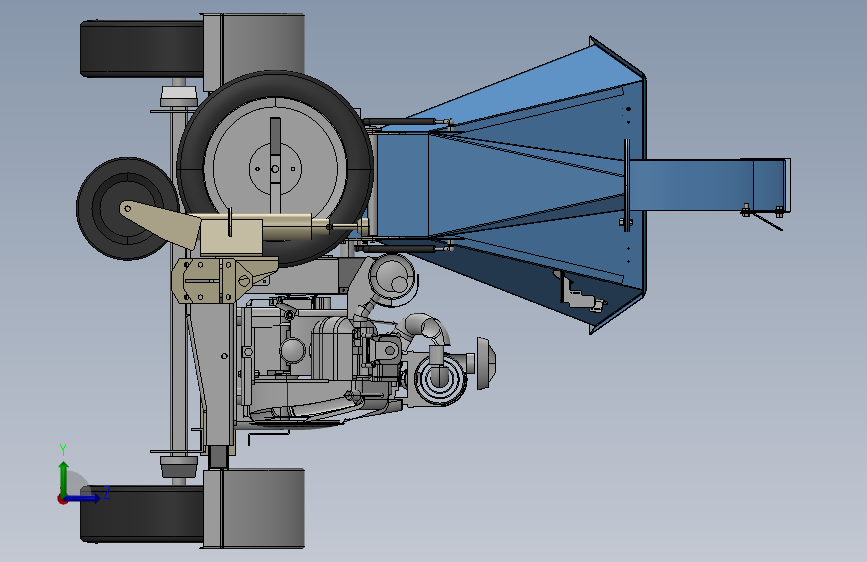Select the large central wheel disc
Image resolution: width=867 pixels, height=562 pixels.
point(275,168)
